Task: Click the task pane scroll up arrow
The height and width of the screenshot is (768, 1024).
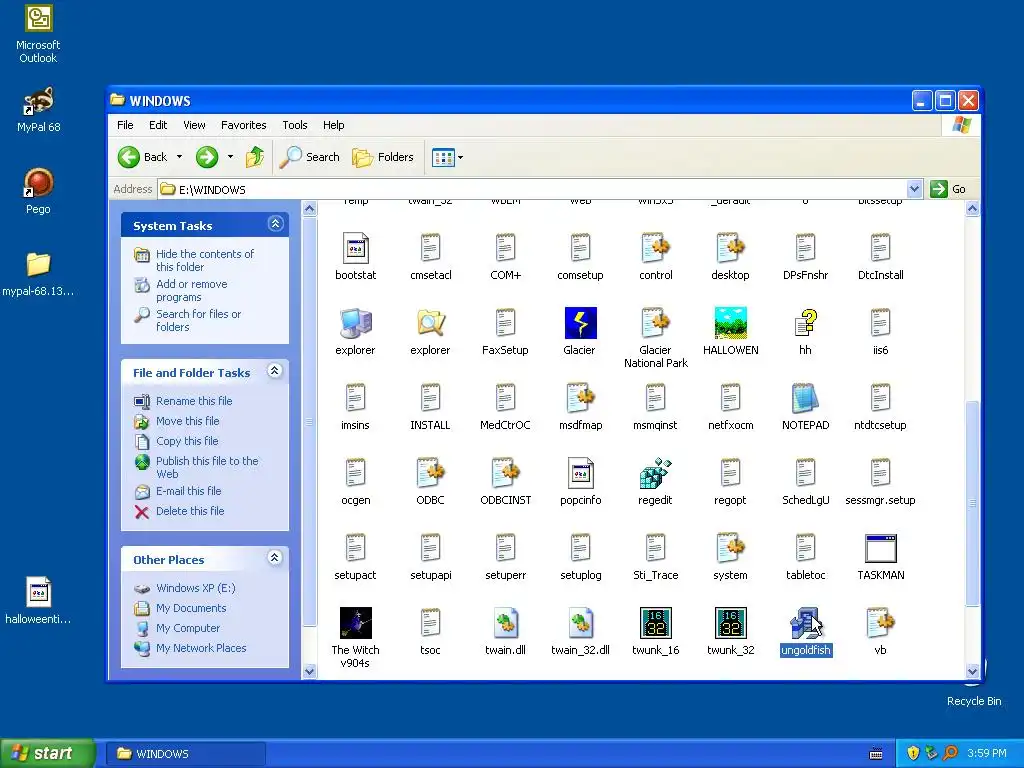Action: click(310, 209)
